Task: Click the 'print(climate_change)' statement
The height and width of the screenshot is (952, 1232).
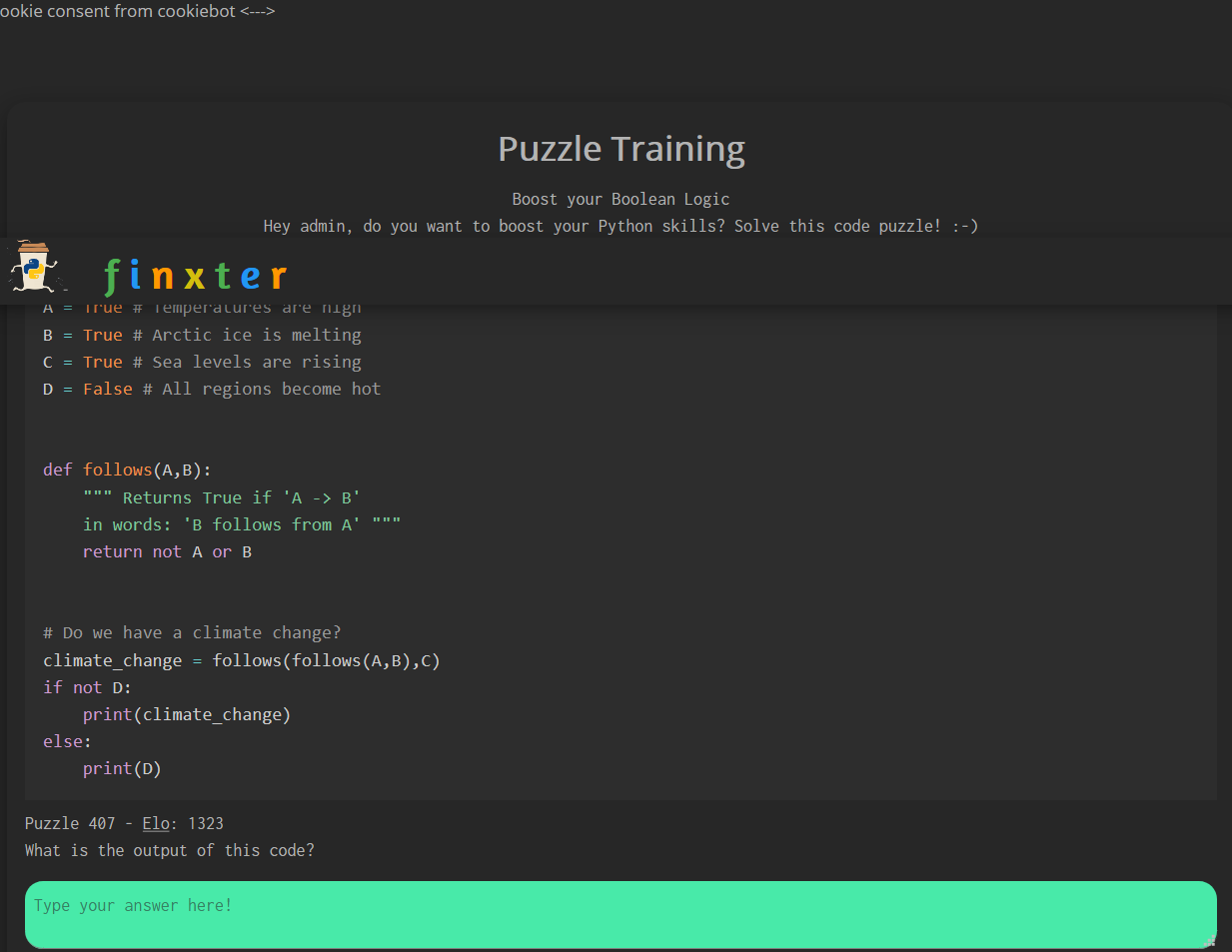Action: (187, 714)
